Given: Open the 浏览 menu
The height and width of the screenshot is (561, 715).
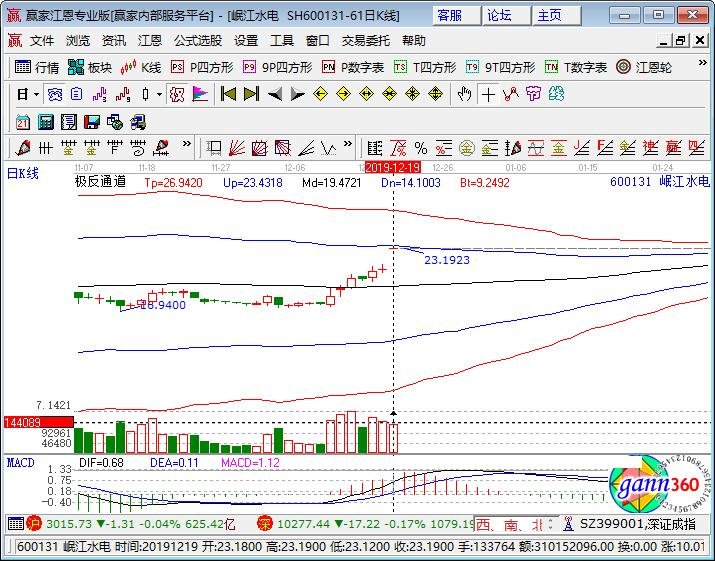Looking at the screenshot, I should [x=78, y=41].
